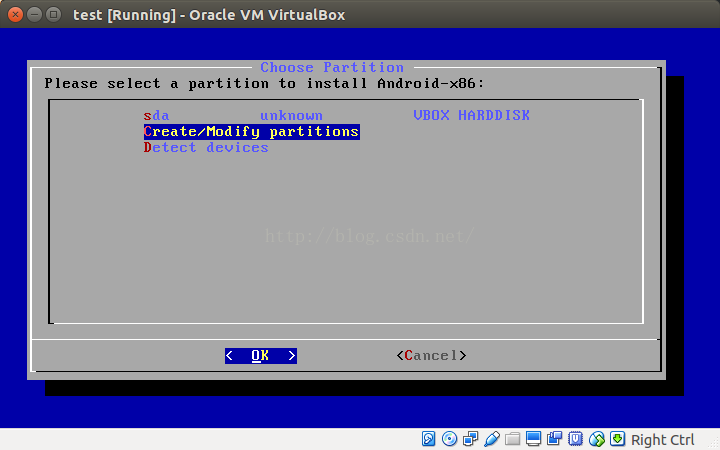Click the VBOX HARDDISK label
Viewport: 720px width, 450px height.
(472, 115)
